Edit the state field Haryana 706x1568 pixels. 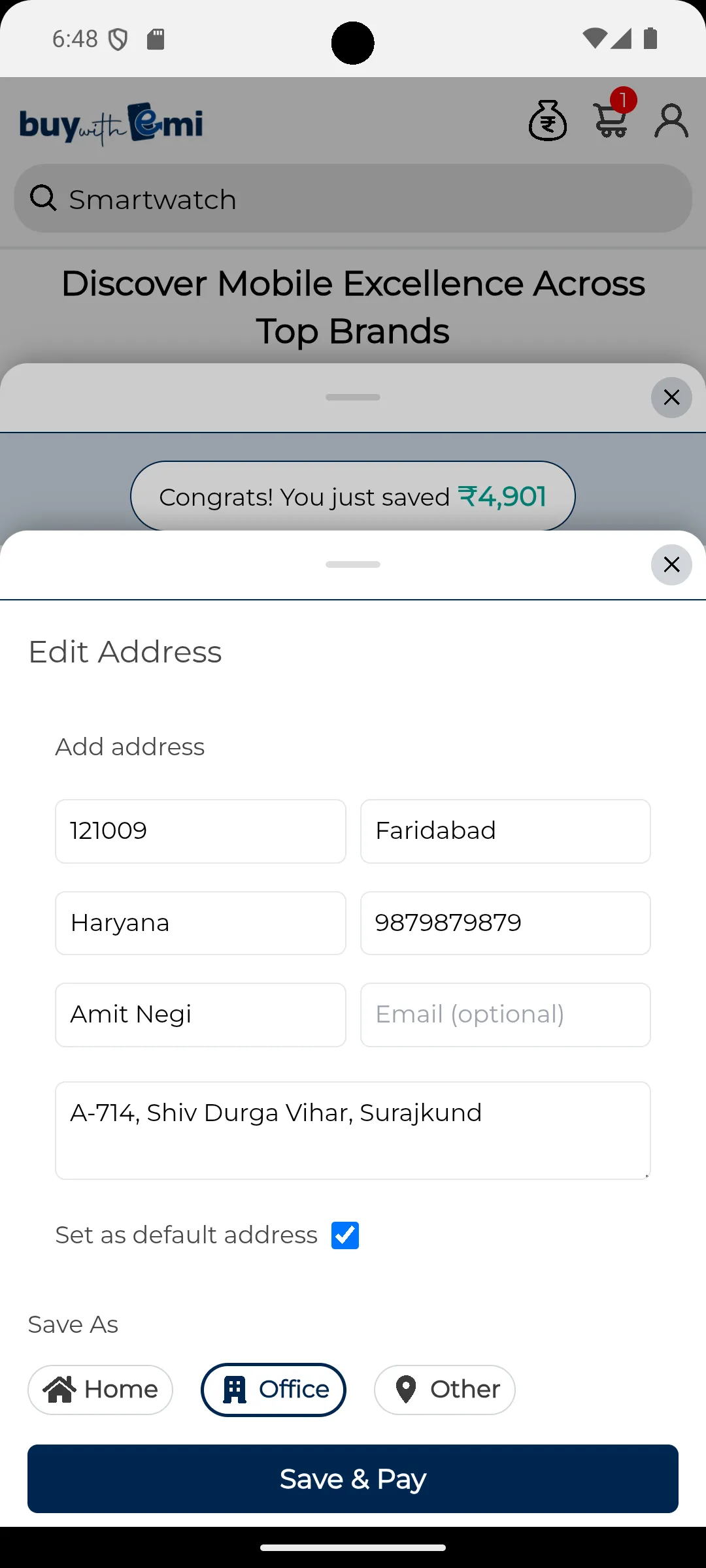pos(201,923)
